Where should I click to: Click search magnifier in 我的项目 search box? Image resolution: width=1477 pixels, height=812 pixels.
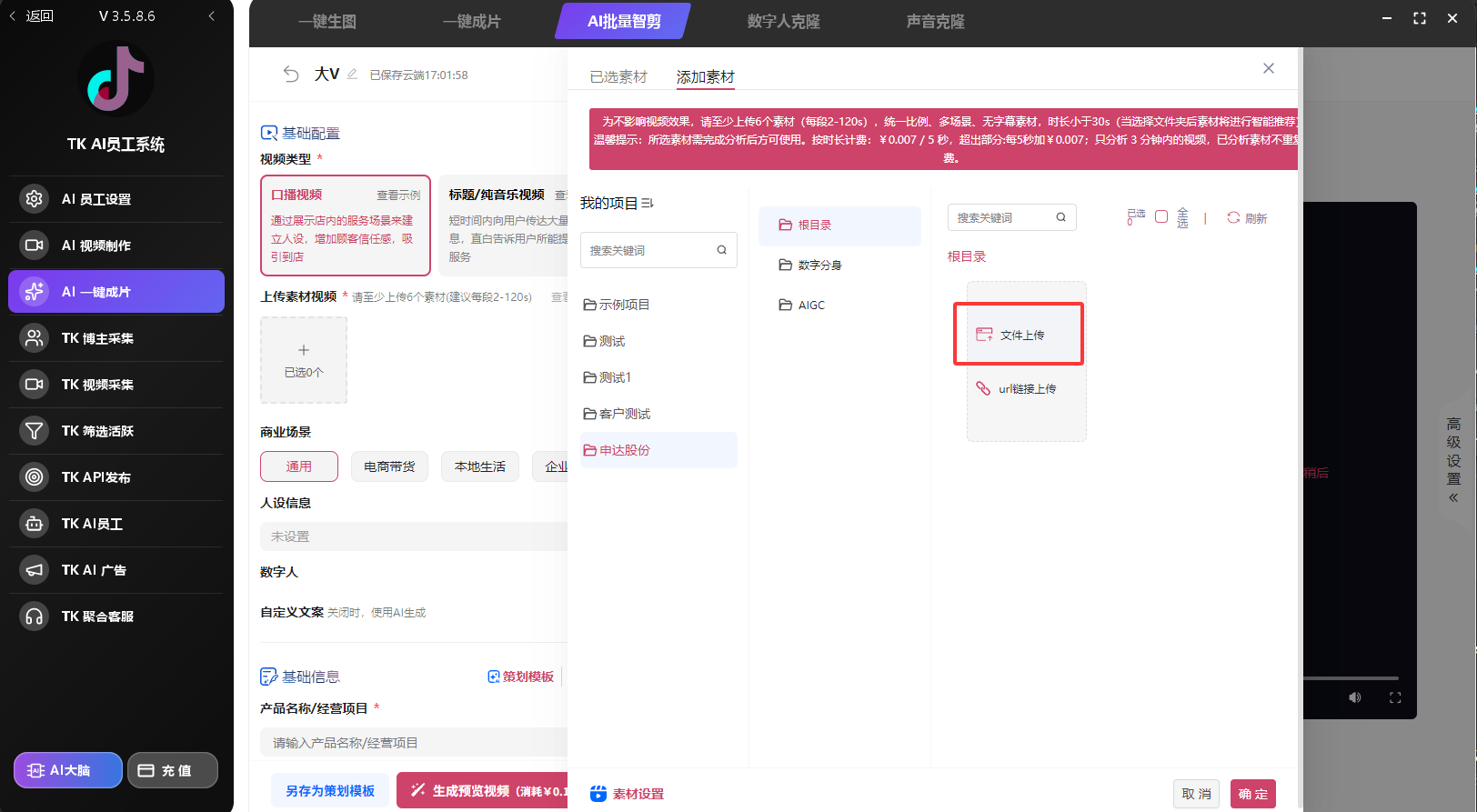tap(721, 250)
